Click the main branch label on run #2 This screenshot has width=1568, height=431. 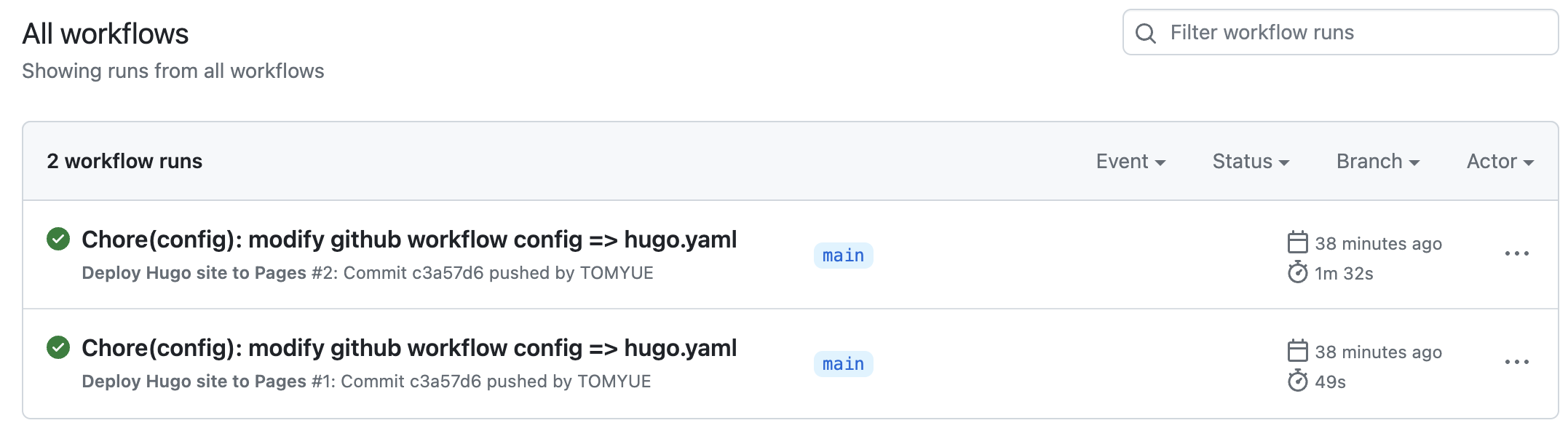pyautogui.click(x=843, y=256)
